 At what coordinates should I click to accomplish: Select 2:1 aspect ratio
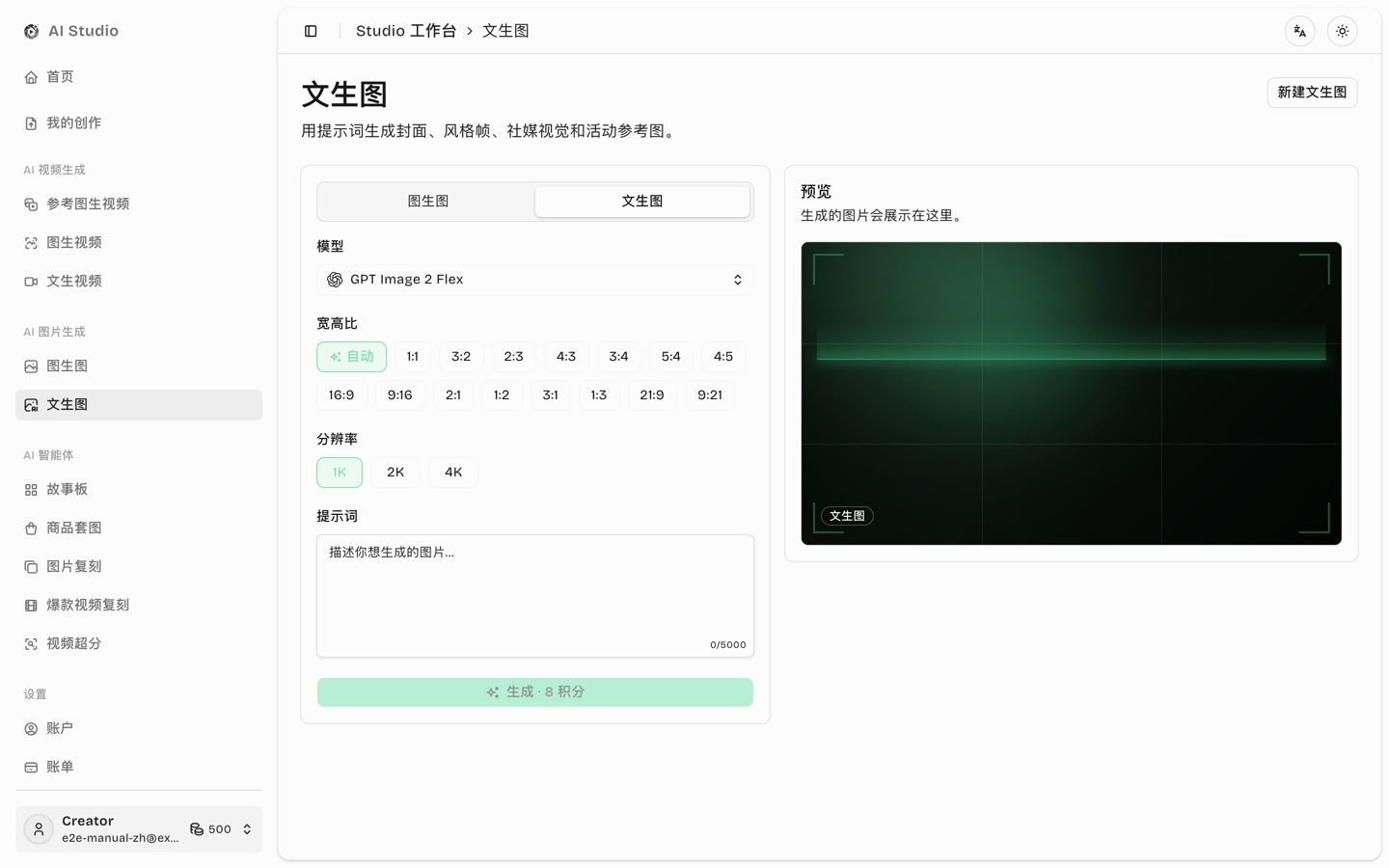[x=453, y=395]
